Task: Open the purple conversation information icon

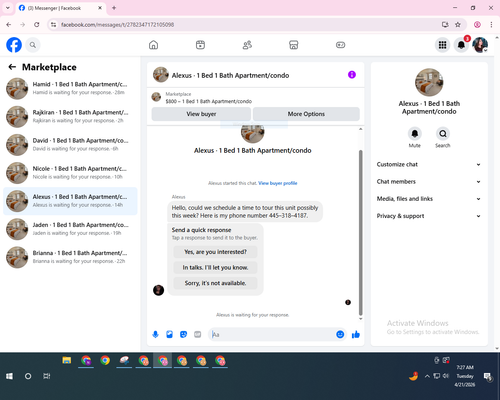Action: 352,75
